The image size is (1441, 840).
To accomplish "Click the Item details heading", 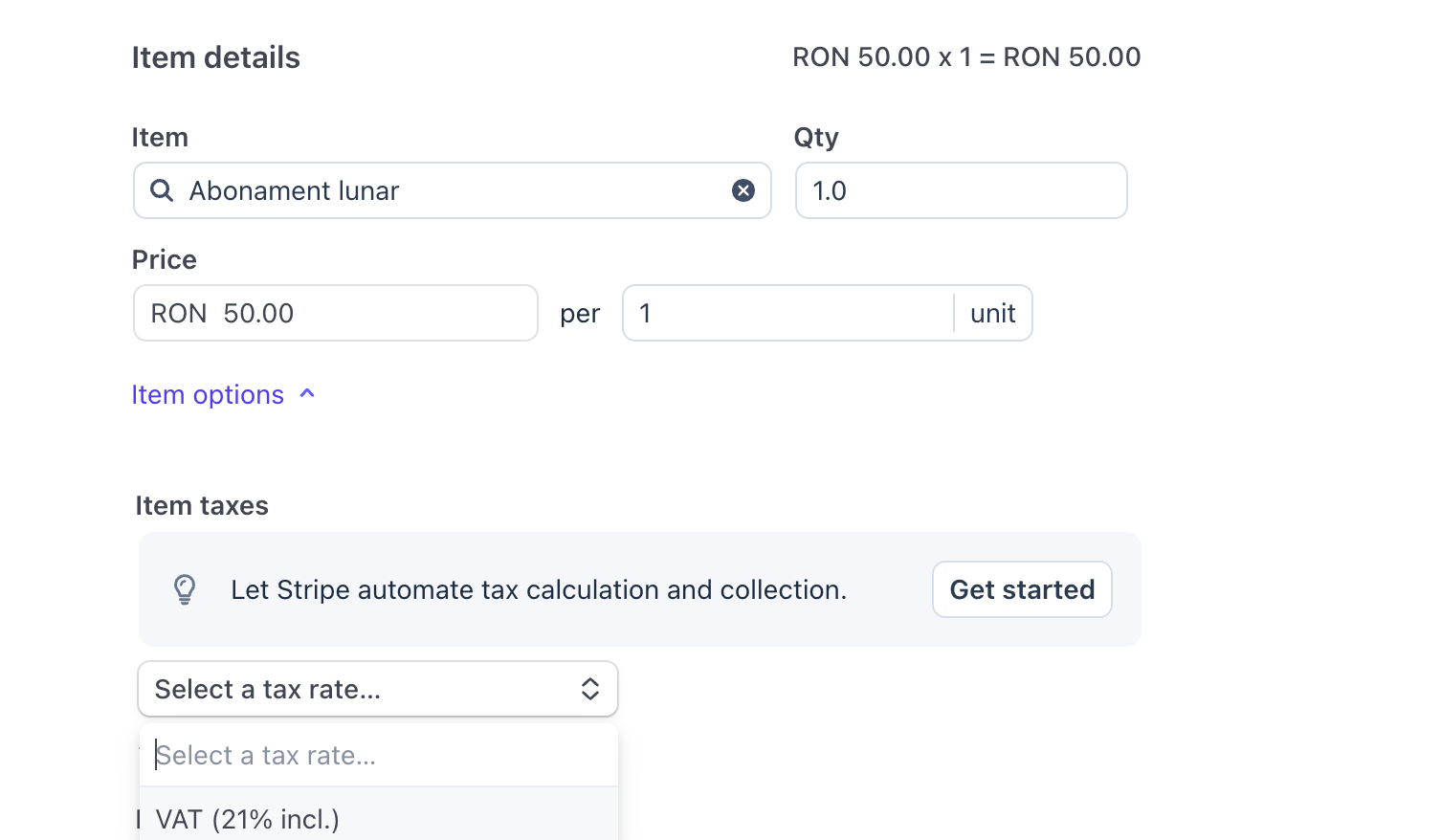I will 216,57.
